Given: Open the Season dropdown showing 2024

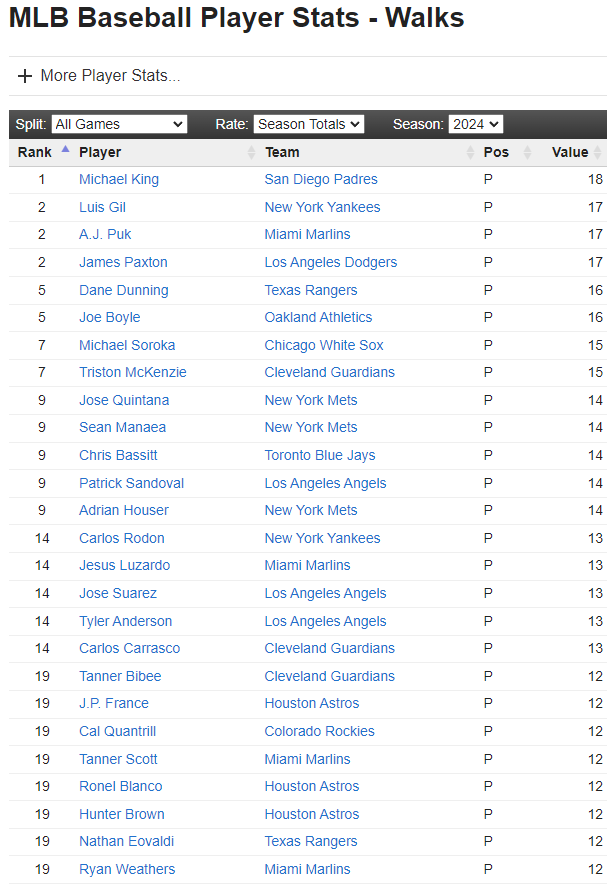Looking at the screenshot, I should [x=475, y=124].
